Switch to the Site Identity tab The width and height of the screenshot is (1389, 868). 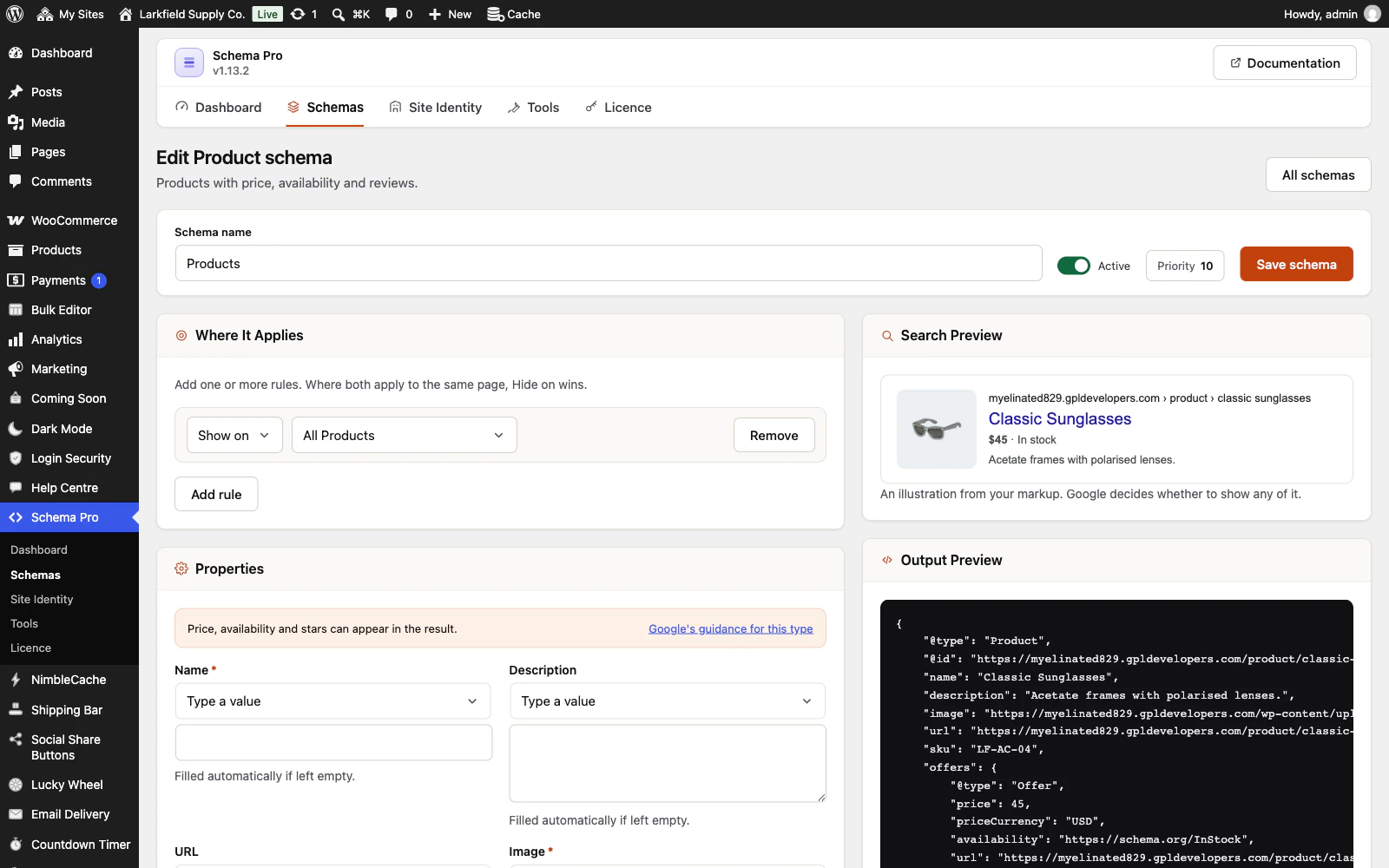point(436,108)
